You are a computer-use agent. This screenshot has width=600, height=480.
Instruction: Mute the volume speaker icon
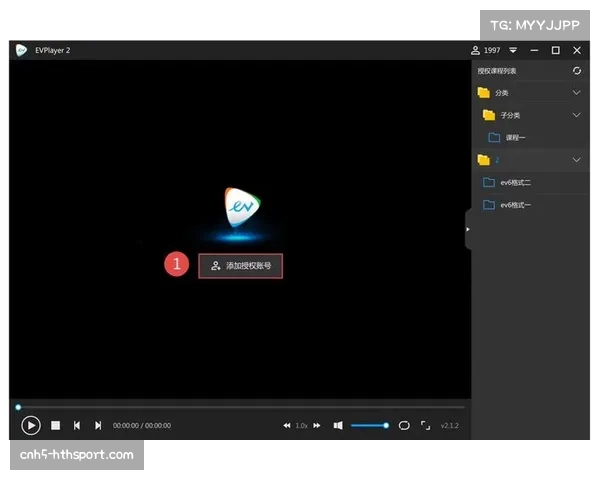click(338, 425)
